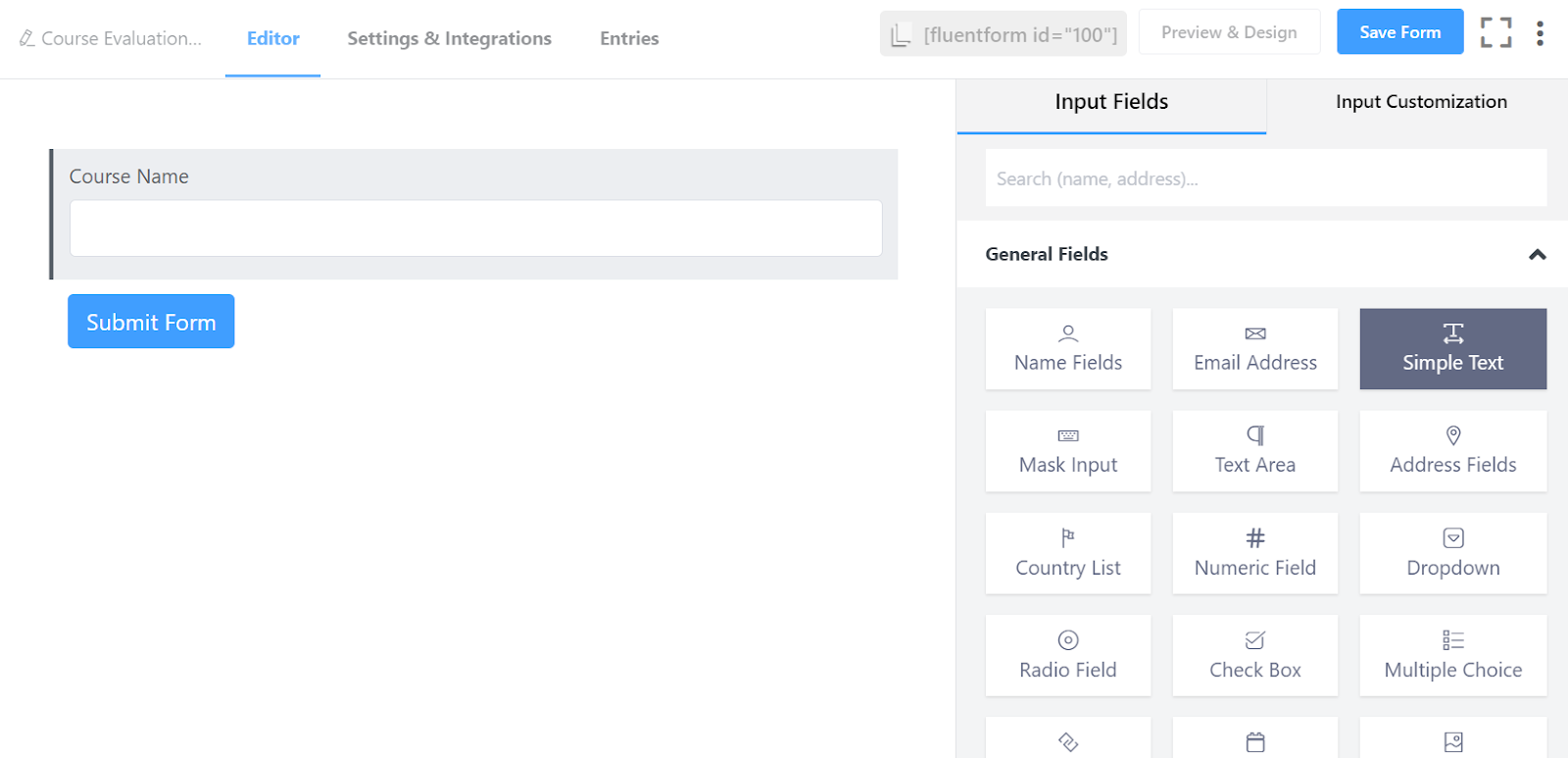Insert a Text Area field

pos(1254,451)
